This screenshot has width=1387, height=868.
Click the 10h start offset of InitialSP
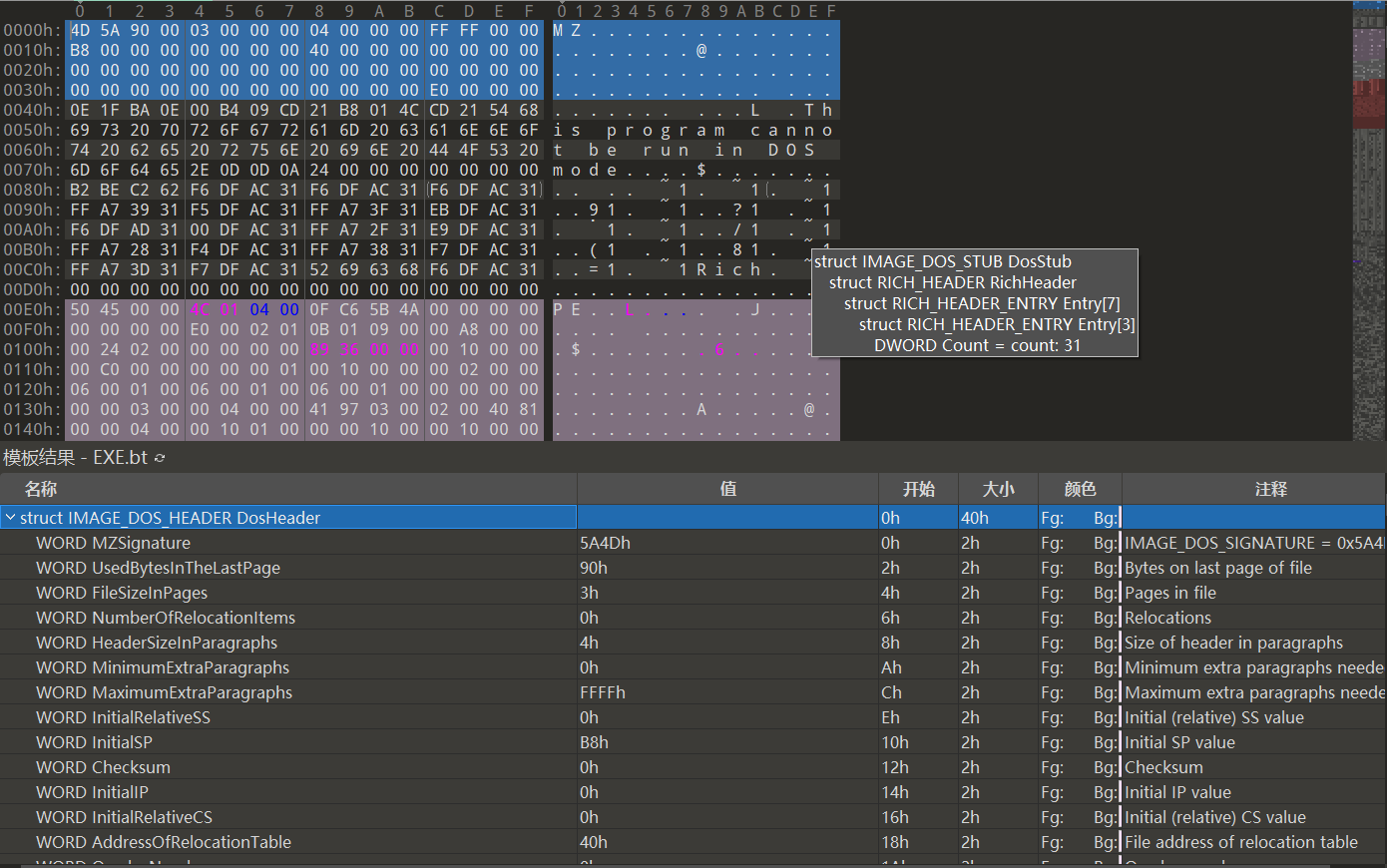pos(895,742)
